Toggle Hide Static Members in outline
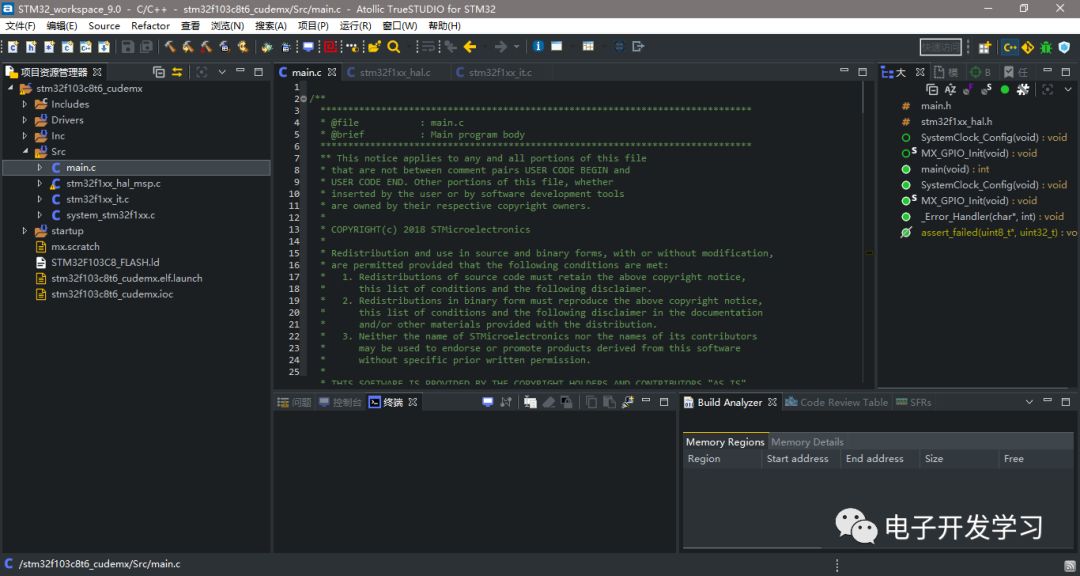Image resolution: width=1080 pixels, height=576 pixels. click(x=986, y=89)
